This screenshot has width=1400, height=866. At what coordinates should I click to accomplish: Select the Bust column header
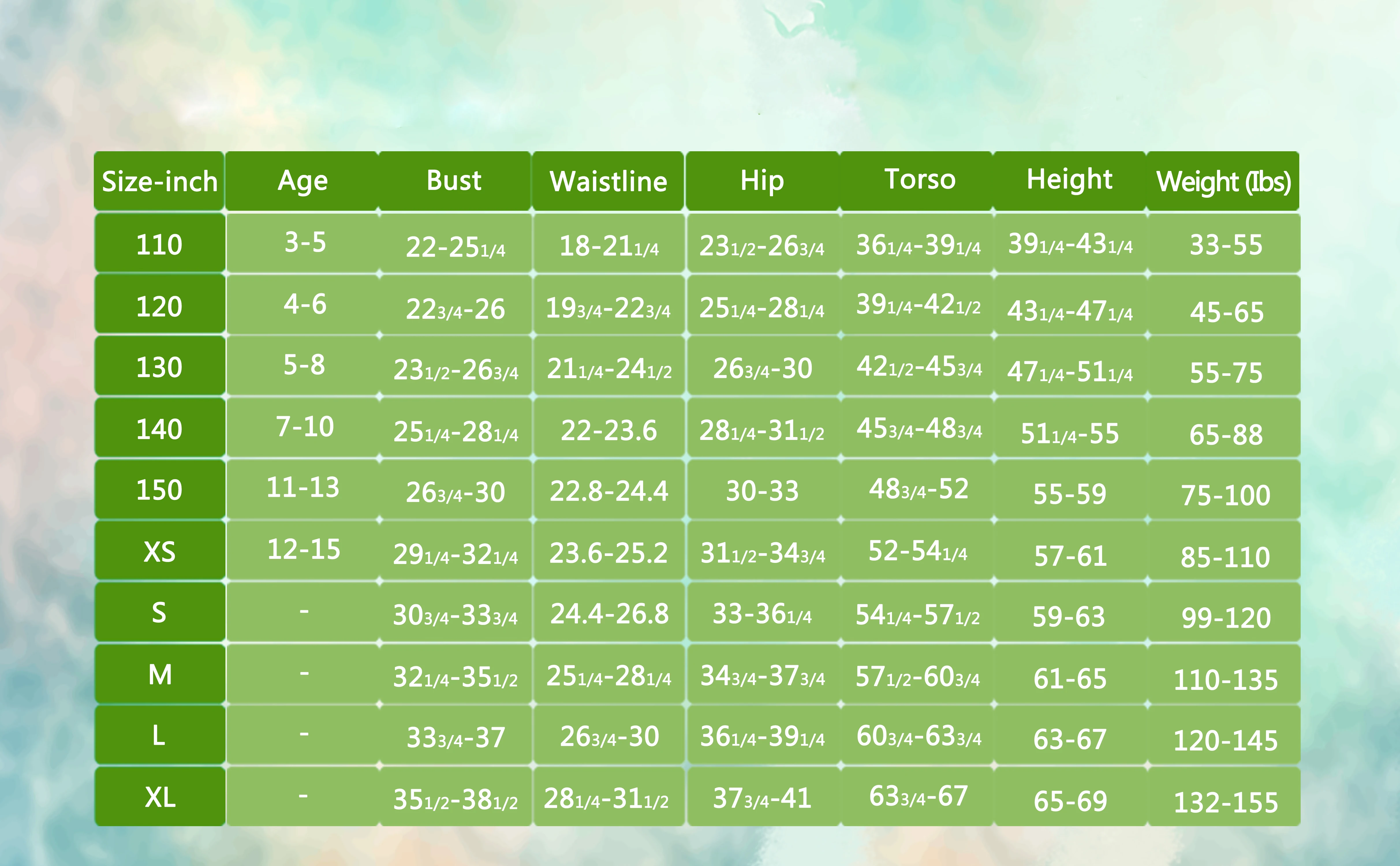454,181
